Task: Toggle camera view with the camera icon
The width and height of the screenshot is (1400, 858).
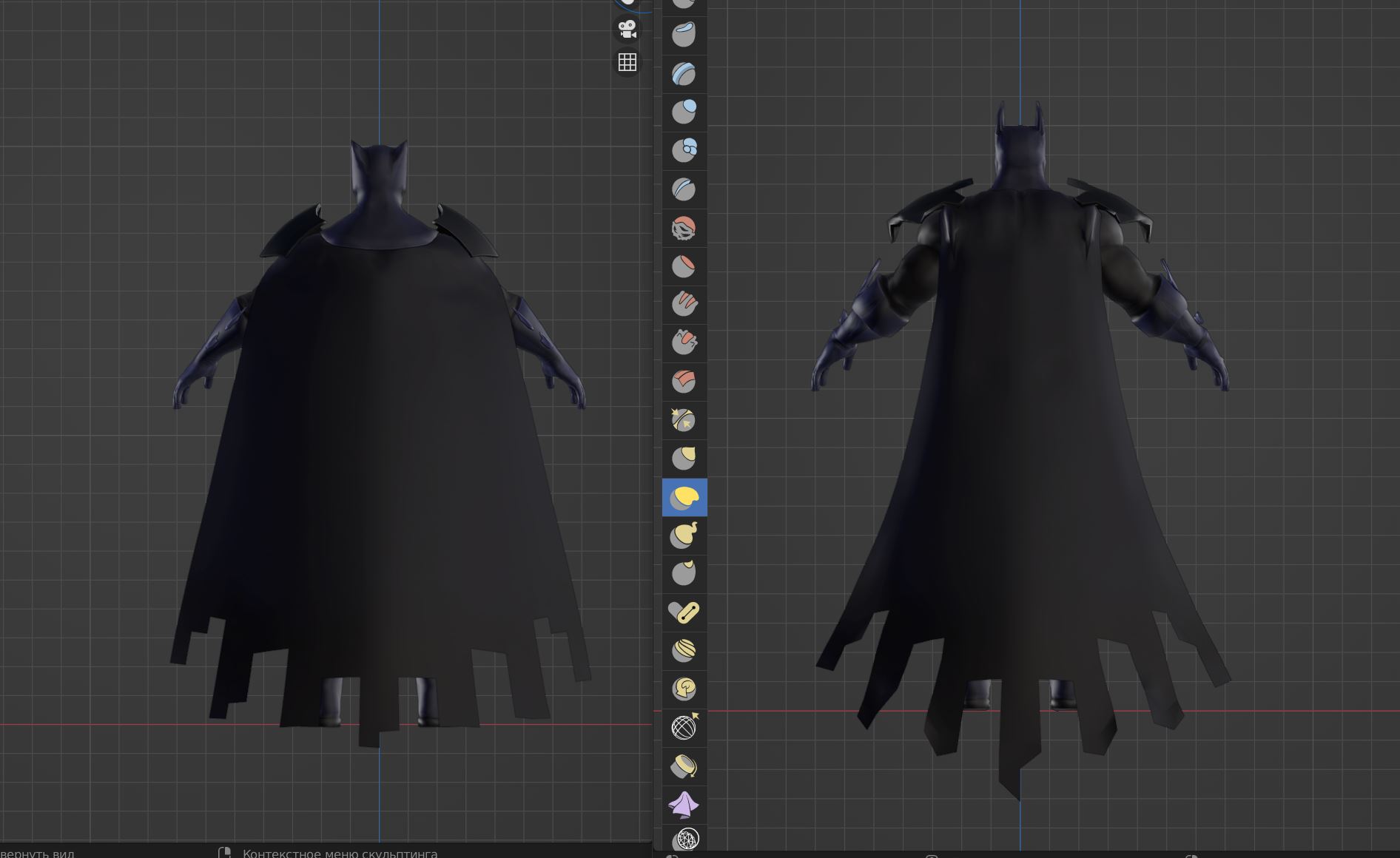Action: point(627,30)
